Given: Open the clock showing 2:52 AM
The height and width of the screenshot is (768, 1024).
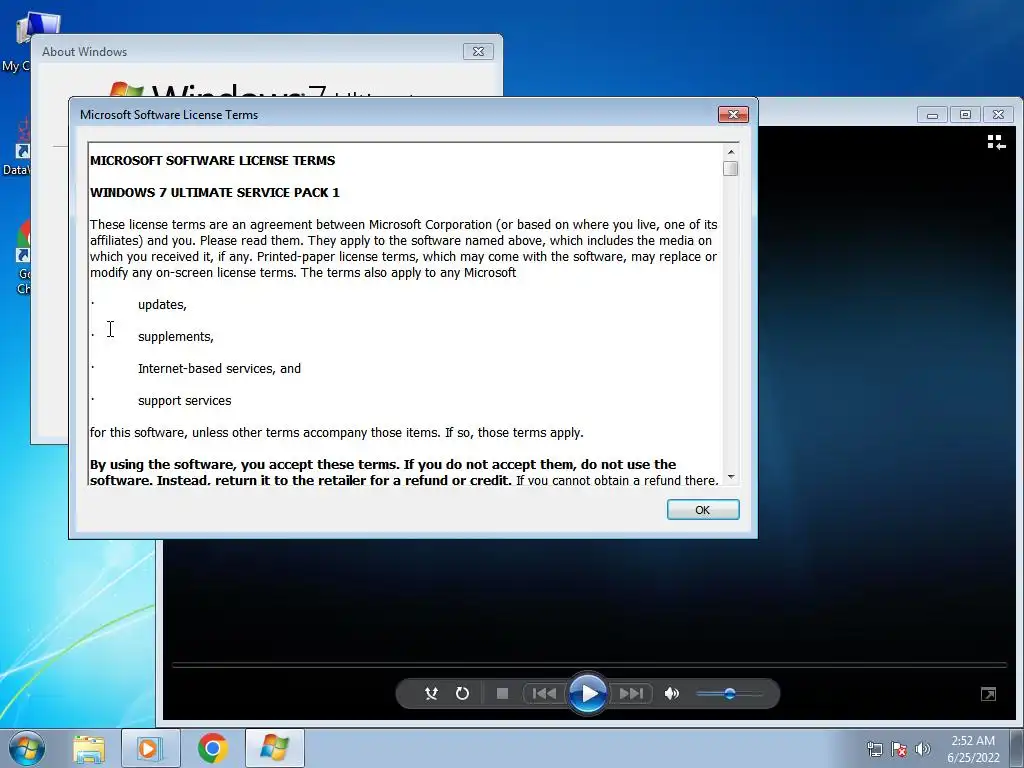Looking at the screenshot, I should coord(973,749).
